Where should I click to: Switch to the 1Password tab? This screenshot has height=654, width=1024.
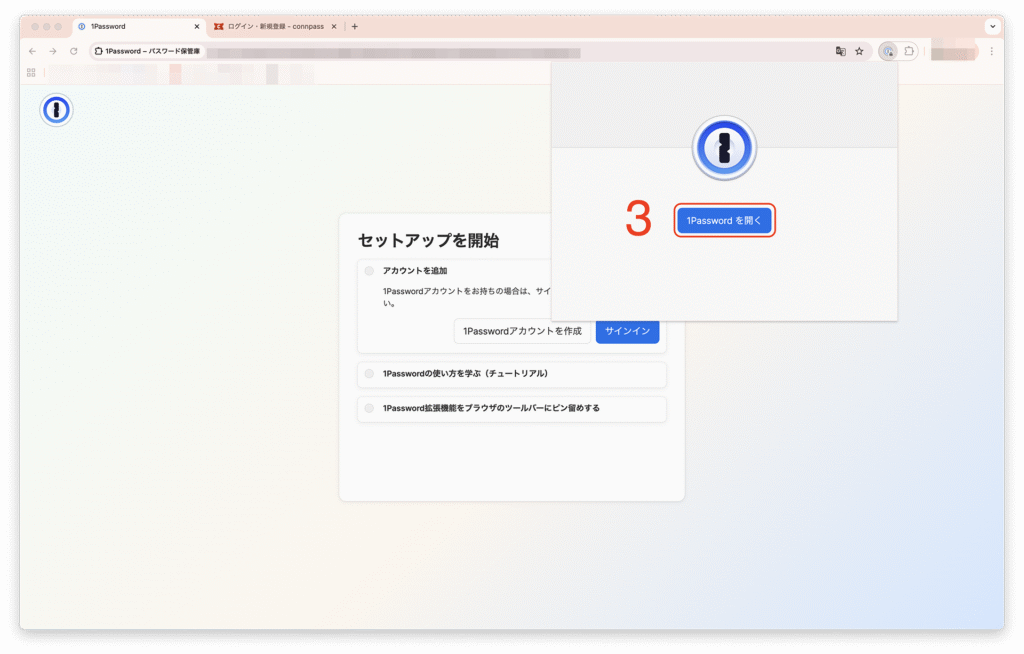[x=138, y=27]
